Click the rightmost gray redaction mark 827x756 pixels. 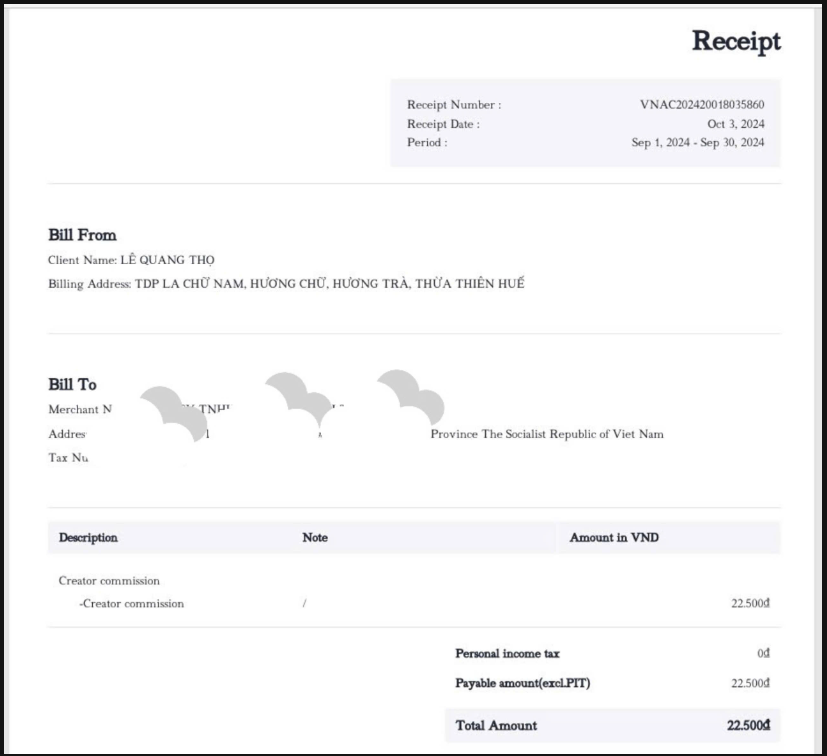coord(412,396)
